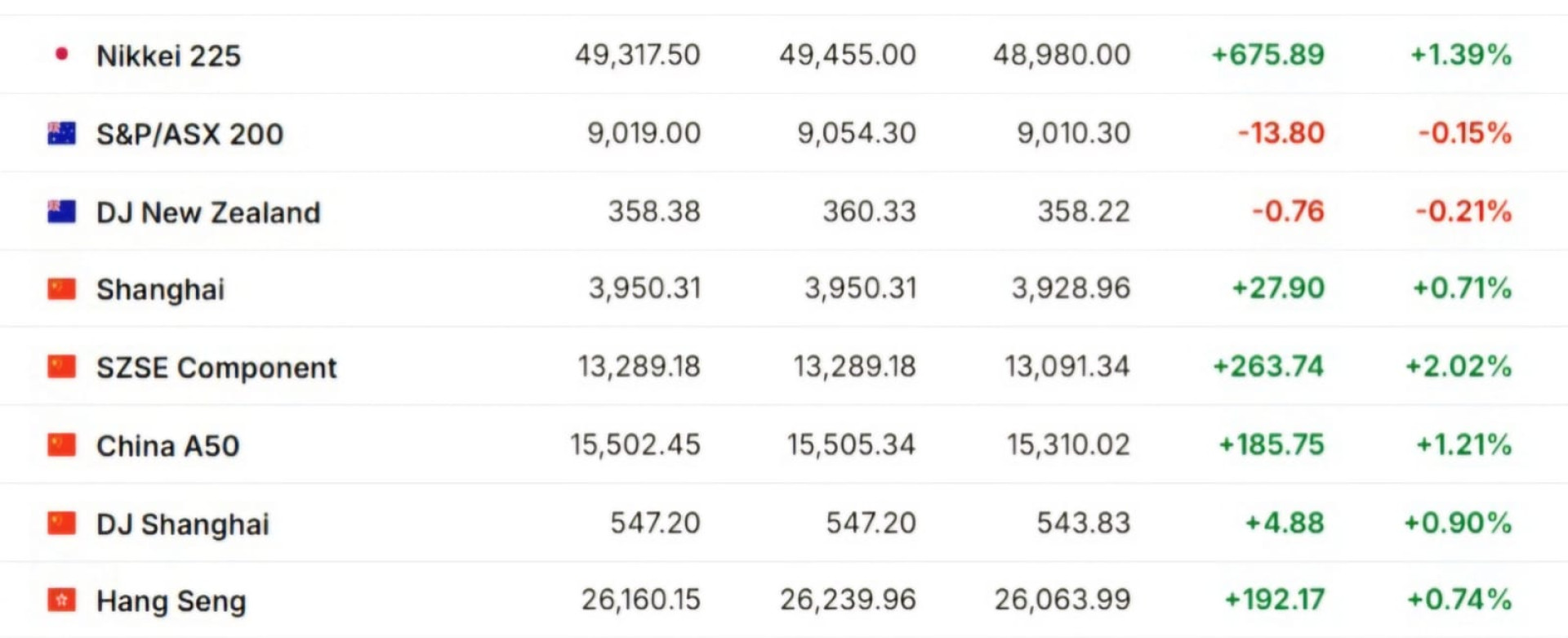Open the Shanghai index link
The image size is (1568, 638).
click(x=160, y=290)
